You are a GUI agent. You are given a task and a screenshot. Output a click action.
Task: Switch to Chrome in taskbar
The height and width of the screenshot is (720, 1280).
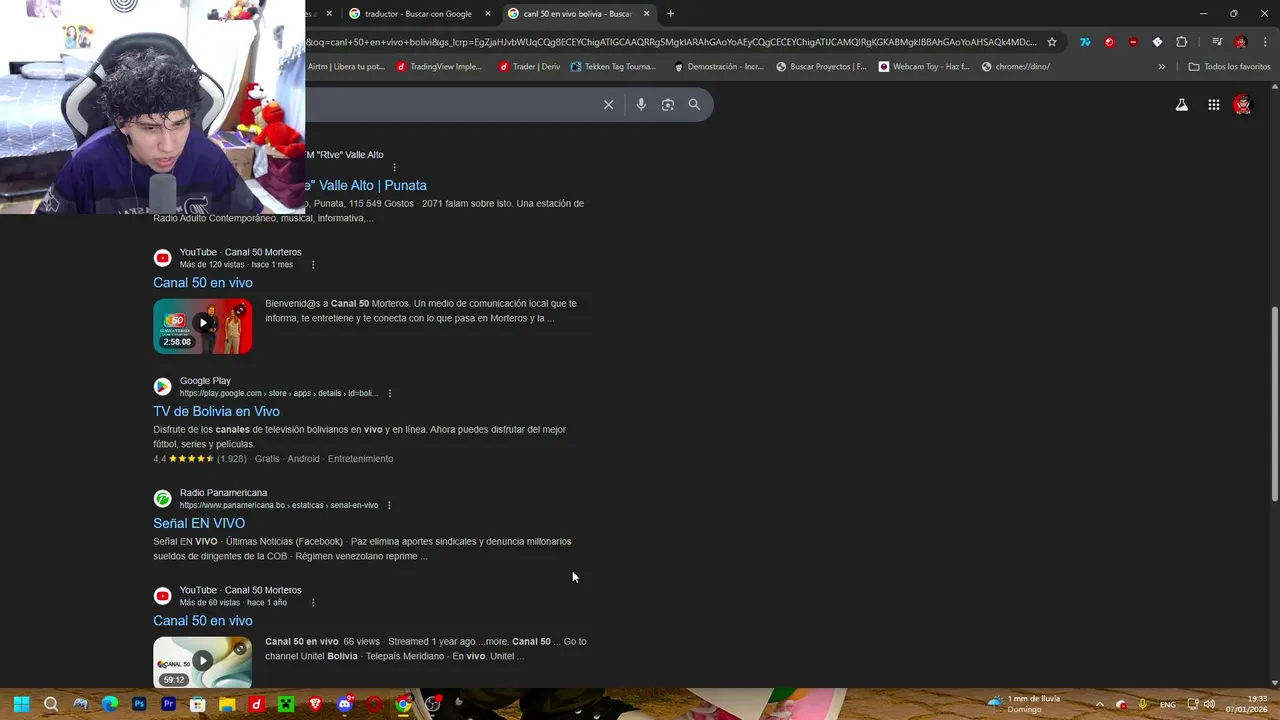pos(403,704)
